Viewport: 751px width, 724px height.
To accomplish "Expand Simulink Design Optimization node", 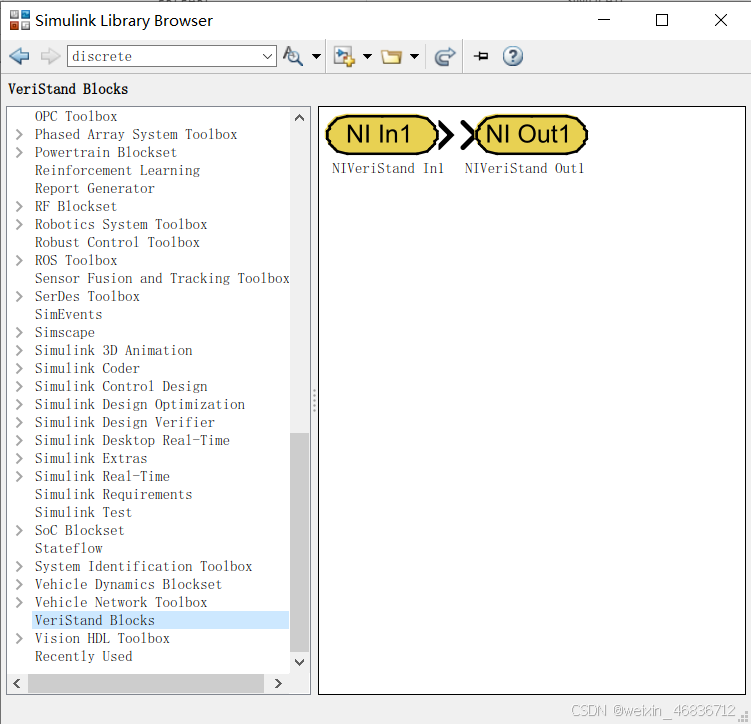I will tap(19, 405).
